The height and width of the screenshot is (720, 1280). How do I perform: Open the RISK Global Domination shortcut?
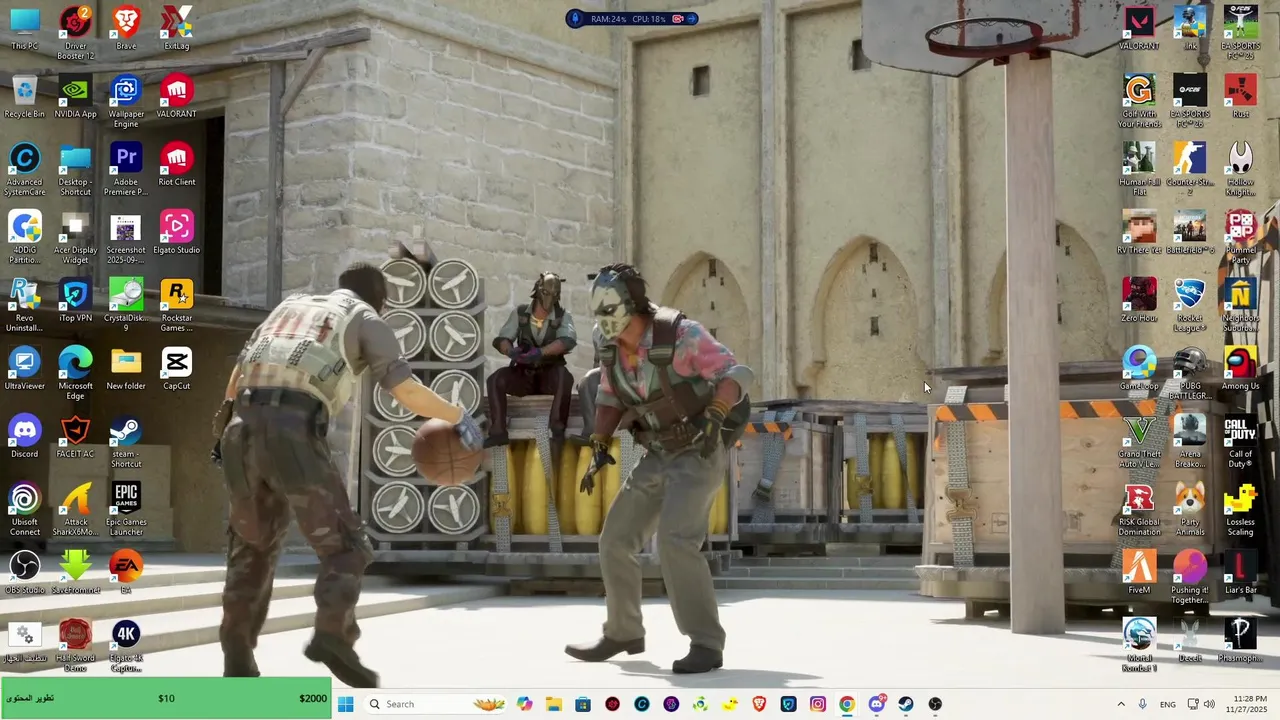(1139, 508)
